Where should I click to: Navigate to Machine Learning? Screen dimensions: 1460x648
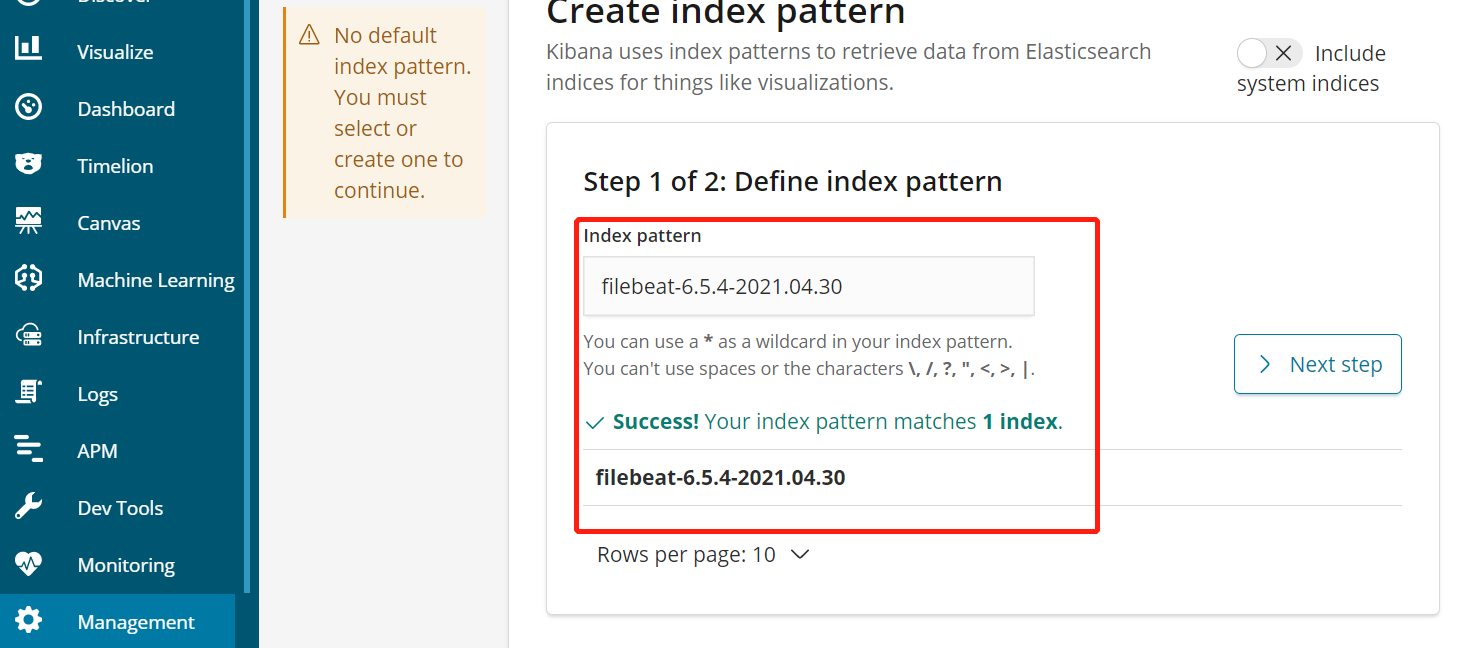pos(156,280)
